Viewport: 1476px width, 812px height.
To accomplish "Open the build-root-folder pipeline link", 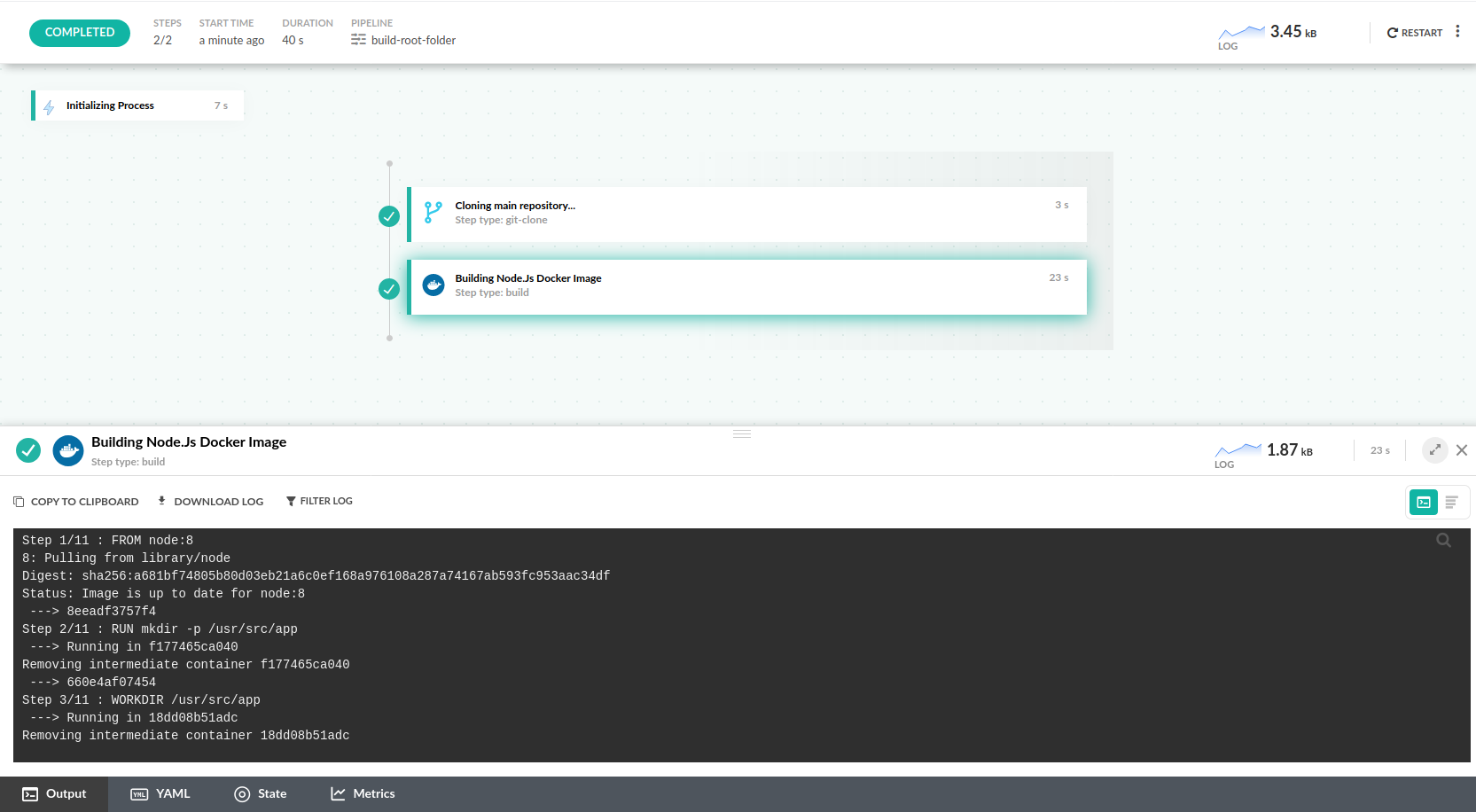I will pyautogui.click(x=412, y=41).
